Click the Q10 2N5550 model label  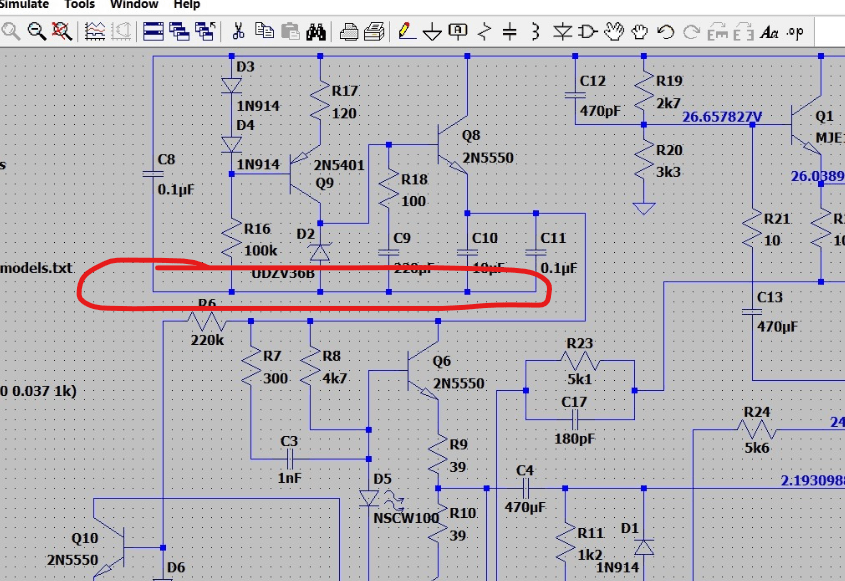pos(72,560)
